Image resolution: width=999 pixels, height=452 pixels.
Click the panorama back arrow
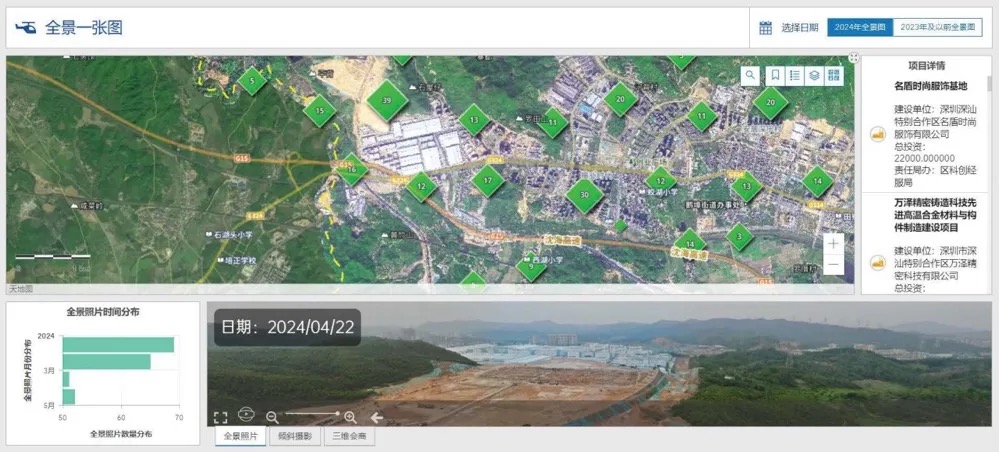click(x=377, y=417)
